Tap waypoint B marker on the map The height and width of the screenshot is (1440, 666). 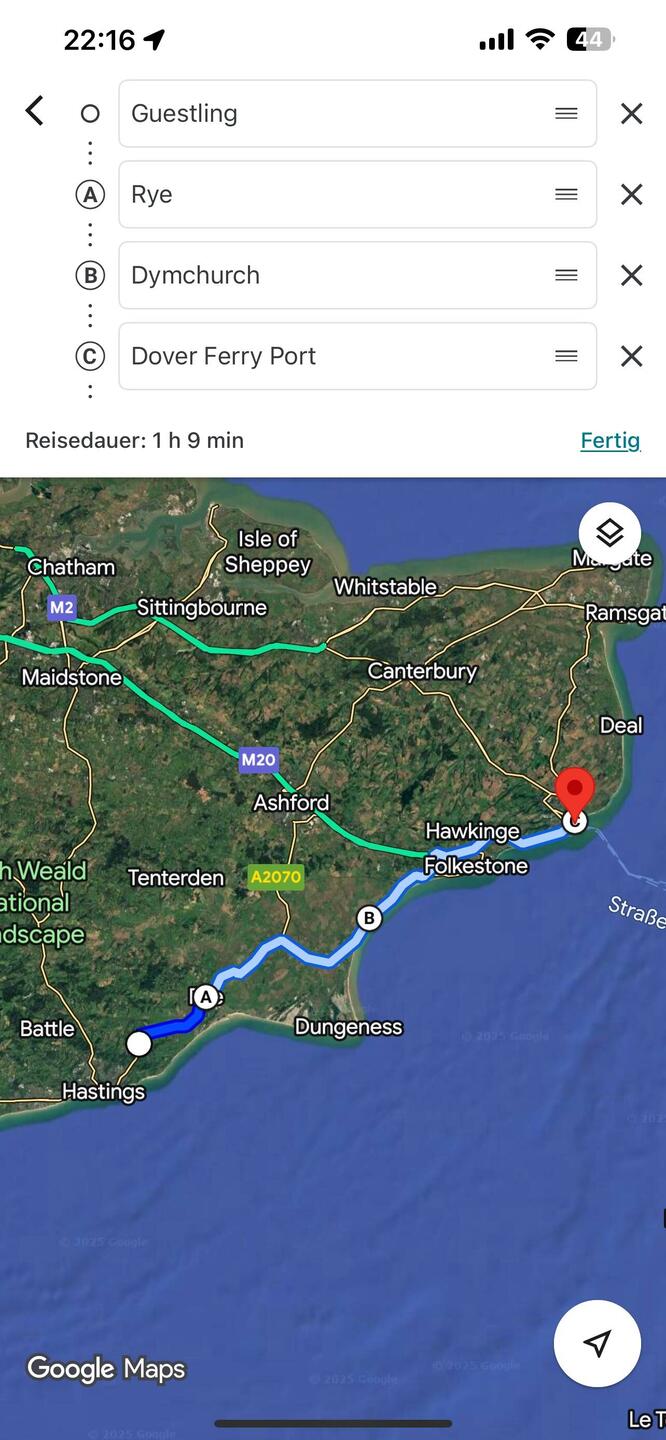pyautogui.click(x=369, y=918)
